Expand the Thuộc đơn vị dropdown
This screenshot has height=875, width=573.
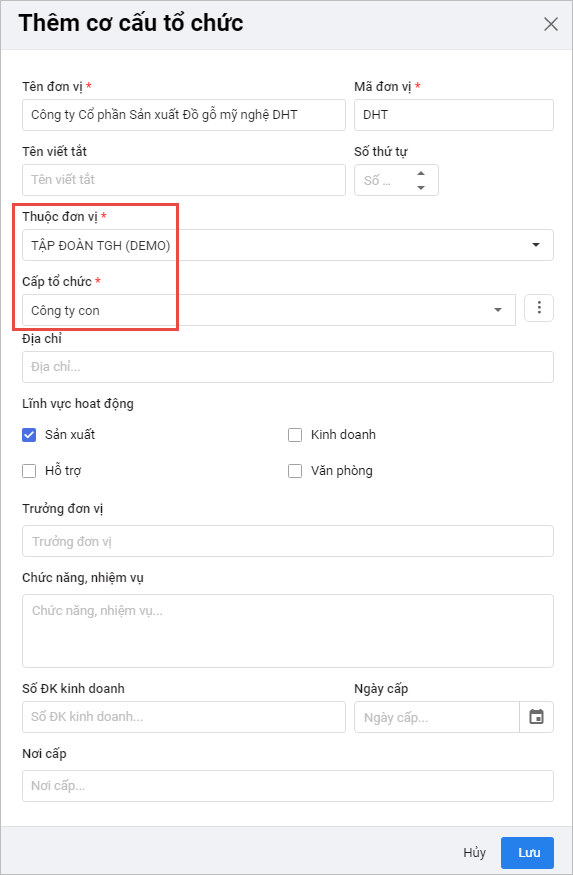tap(288, 245)
